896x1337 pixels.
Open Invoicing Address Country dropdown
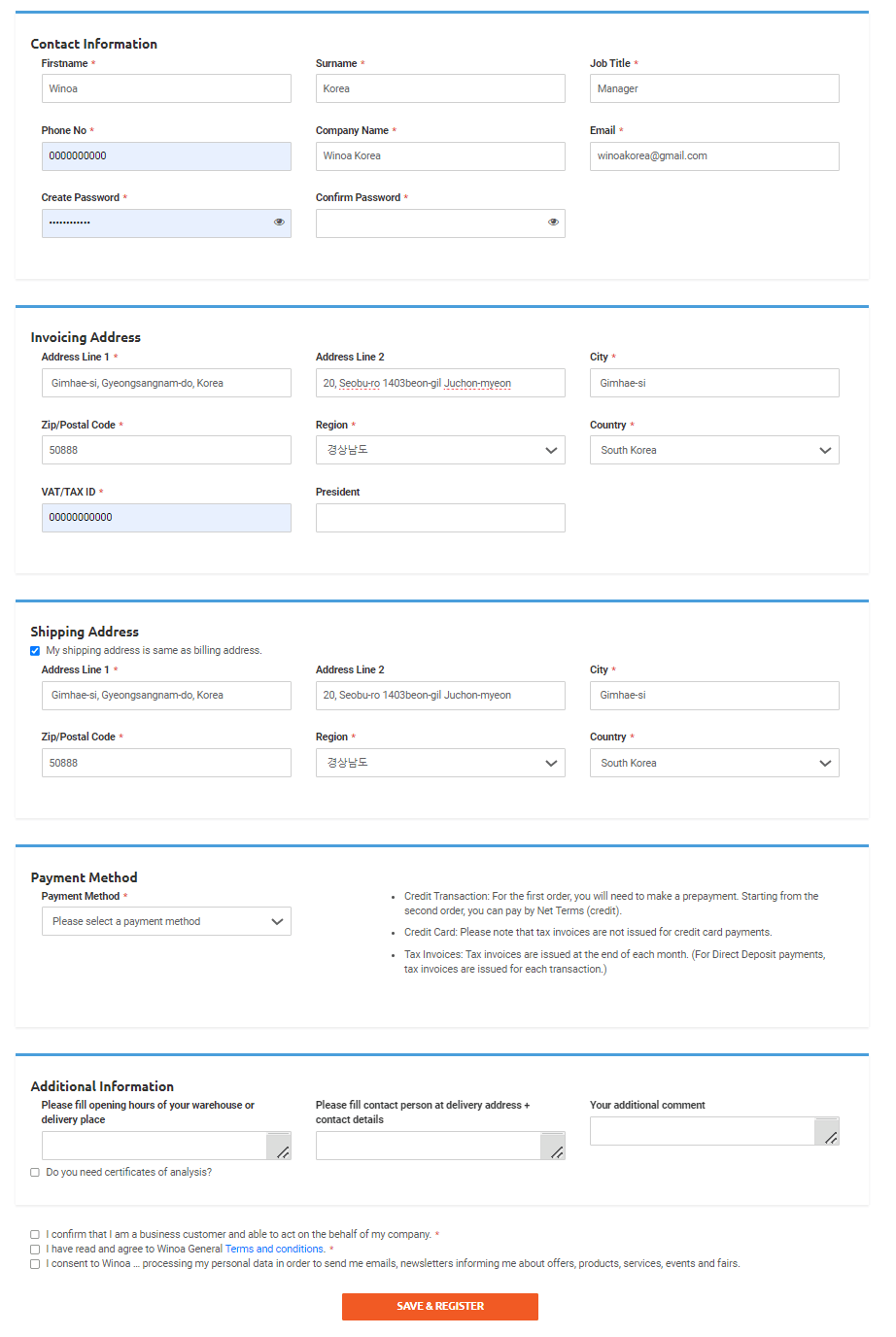(714, 450)
